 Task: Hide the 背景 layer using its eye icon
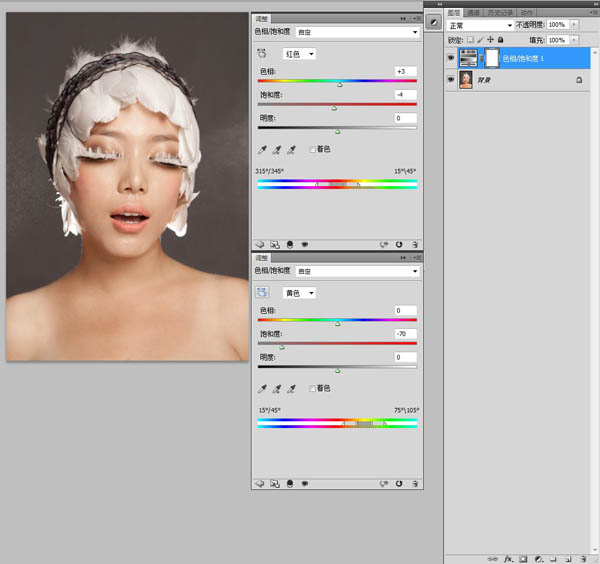point(451,80)
